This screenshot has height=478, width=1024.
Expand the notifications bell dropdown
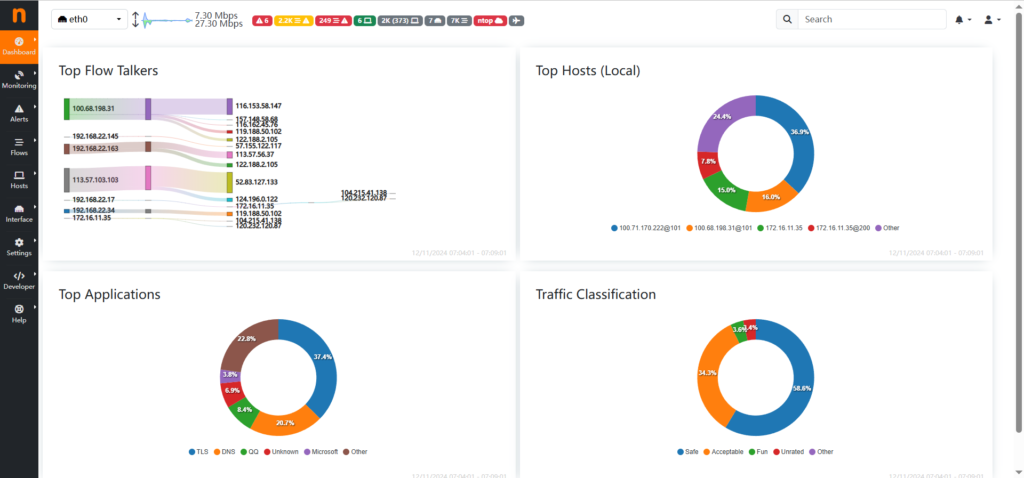(x=962, y=19)
